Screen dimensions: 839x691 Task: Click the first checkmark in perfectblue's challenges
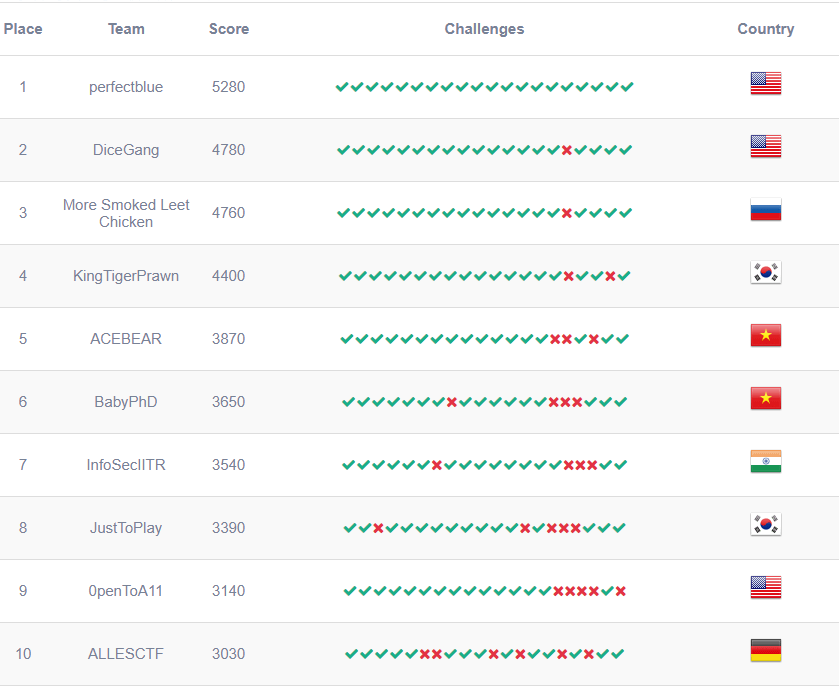pos(342,87)
